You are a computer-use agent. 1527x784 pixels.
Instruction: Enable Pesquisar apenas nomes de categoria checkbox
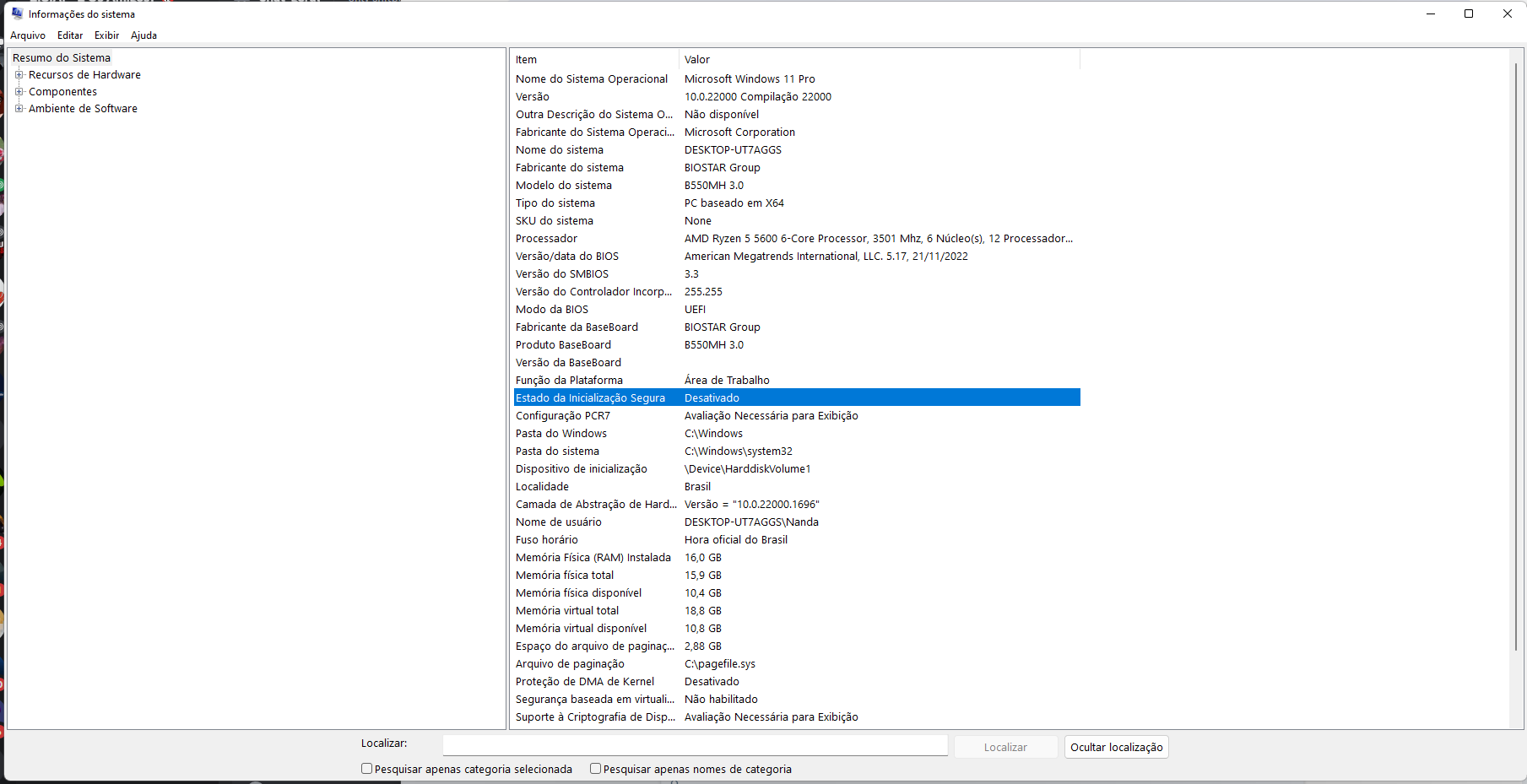click(x=595, y=769)
